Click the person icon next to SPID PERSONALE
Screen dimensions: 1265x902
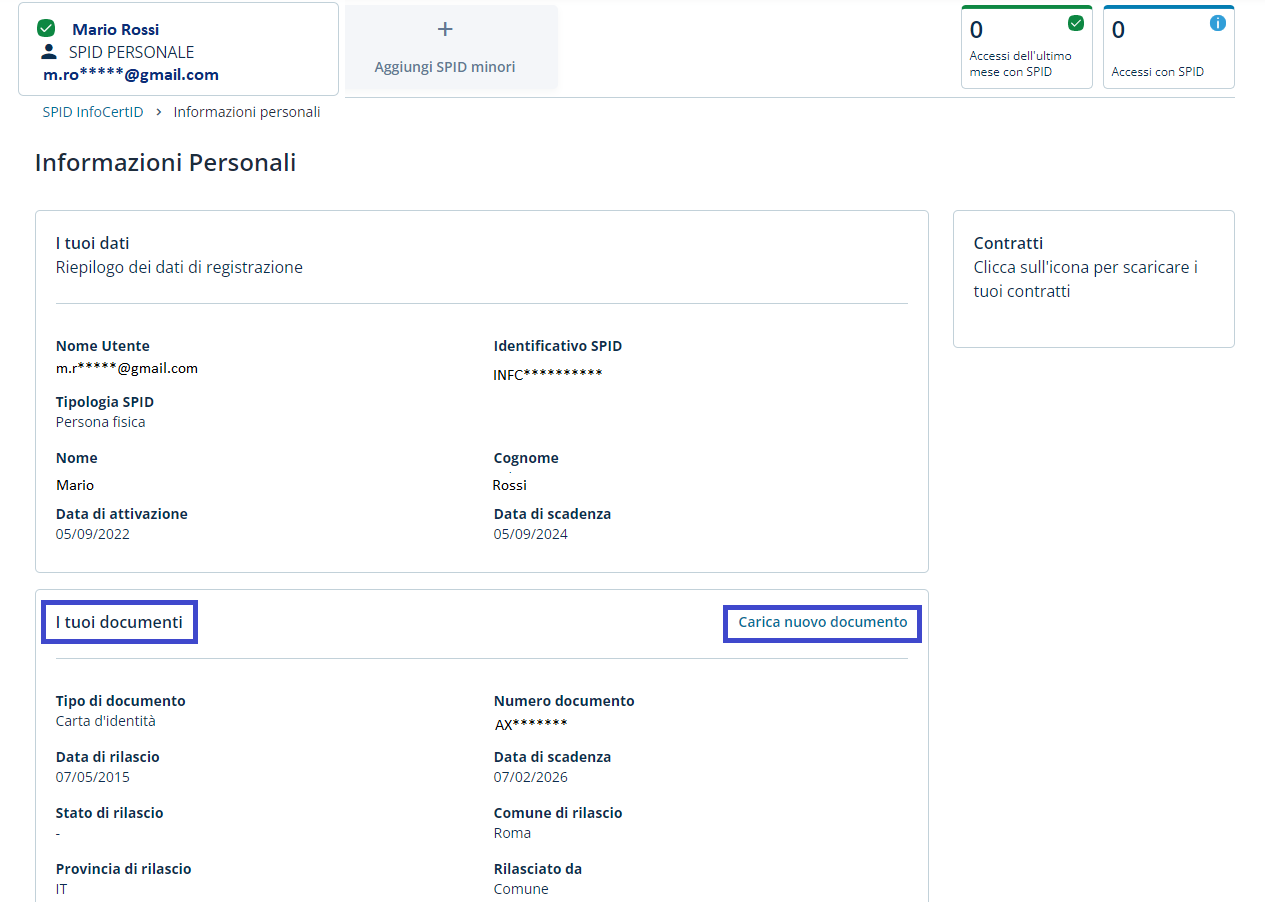click(x=48, y=51)
